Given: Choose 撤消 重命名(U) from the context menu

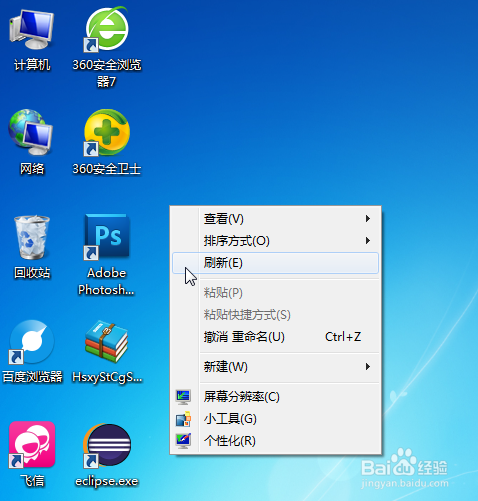Looking at the screenshot, I should coord(275,337).
